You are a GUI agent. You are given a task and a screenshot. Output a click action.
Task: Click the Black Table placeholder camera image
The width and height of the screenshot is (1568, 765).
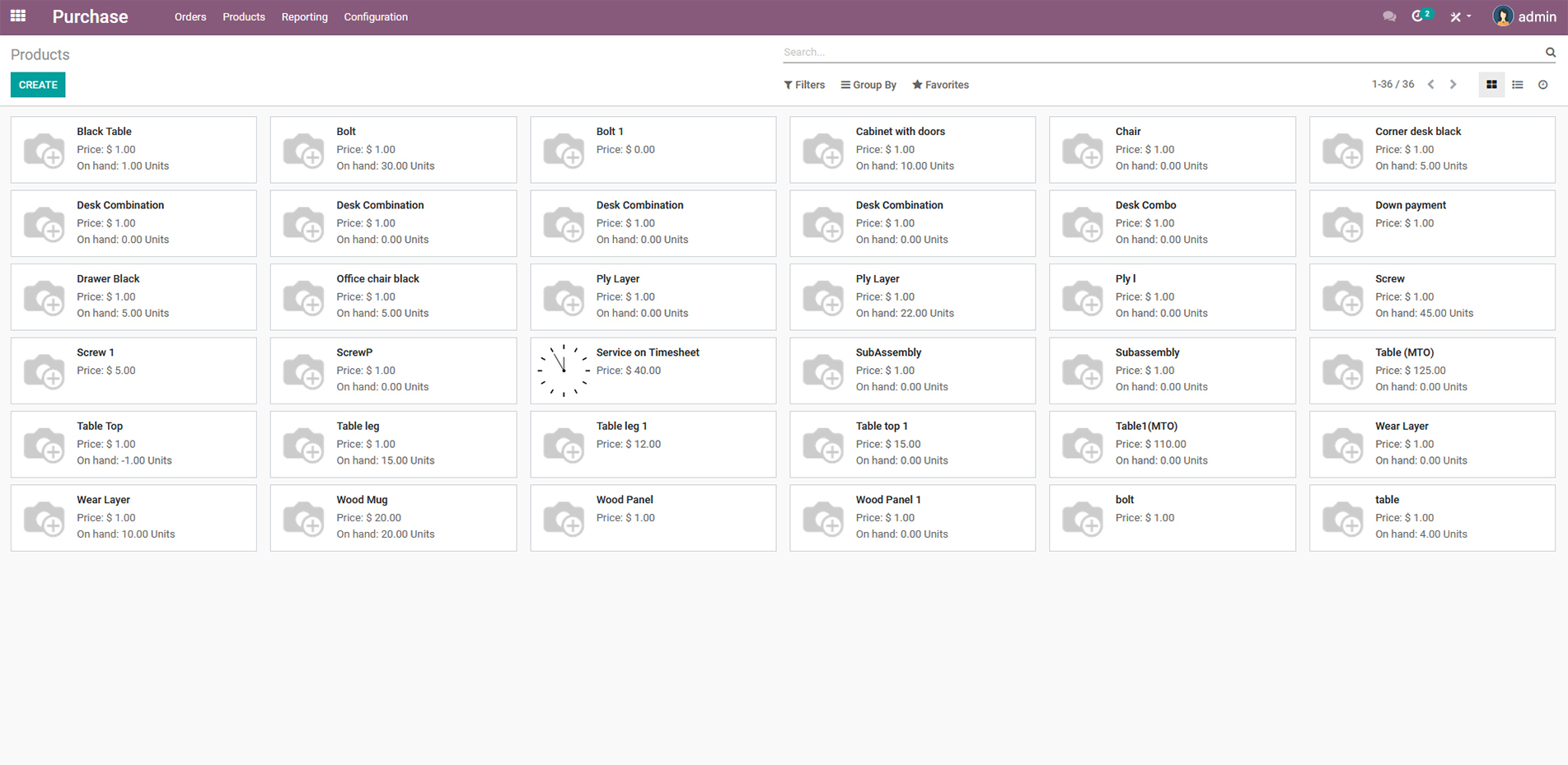point(44,150)
